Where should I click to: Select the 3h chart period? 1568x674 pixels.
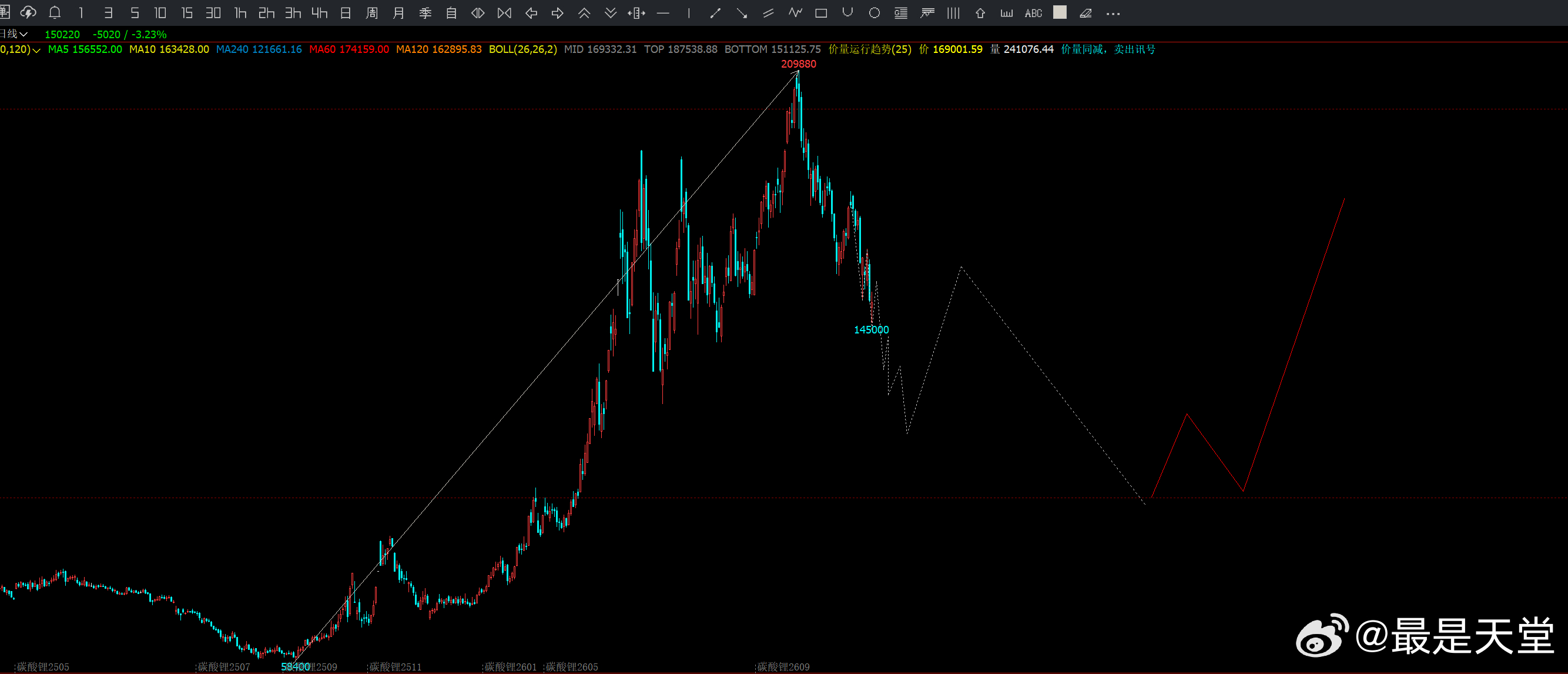click(293, 13)
